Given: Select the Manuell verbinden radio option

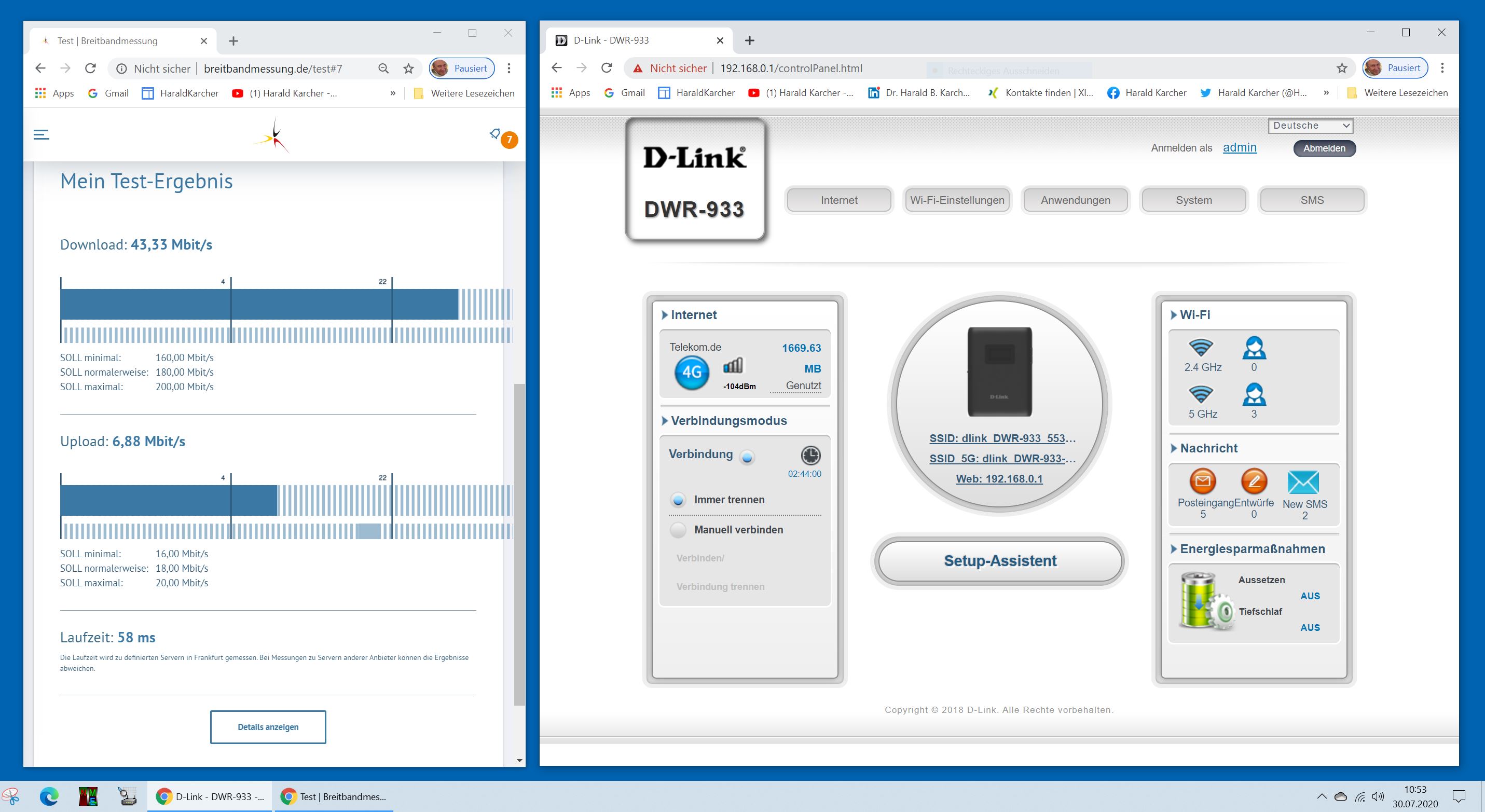Looking at the screenshot, I should [679, 530].
